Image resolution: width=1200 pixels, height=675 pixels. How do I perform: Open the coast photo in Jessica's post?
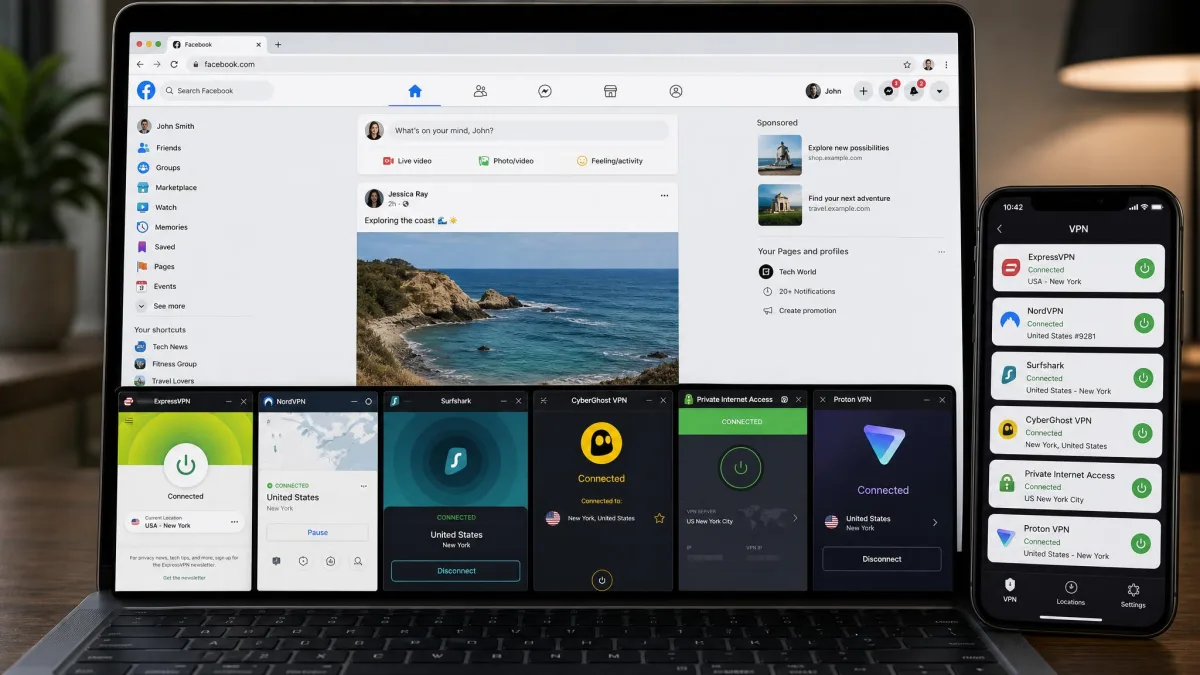[x=517, y=309]
